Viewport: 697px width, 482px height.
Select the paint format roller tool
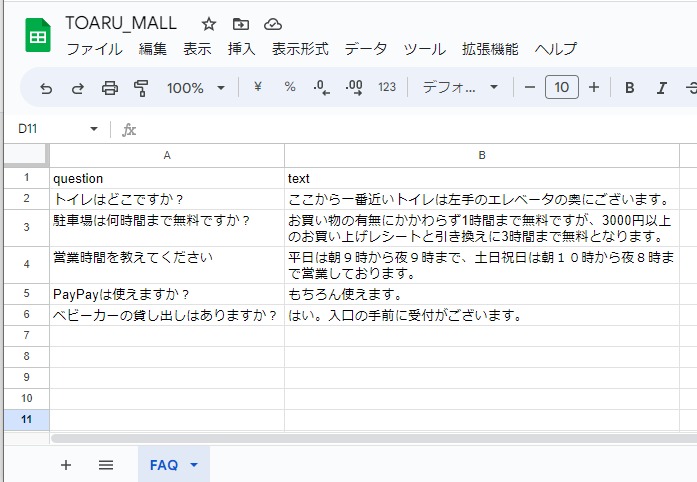[x=140, y=88]
